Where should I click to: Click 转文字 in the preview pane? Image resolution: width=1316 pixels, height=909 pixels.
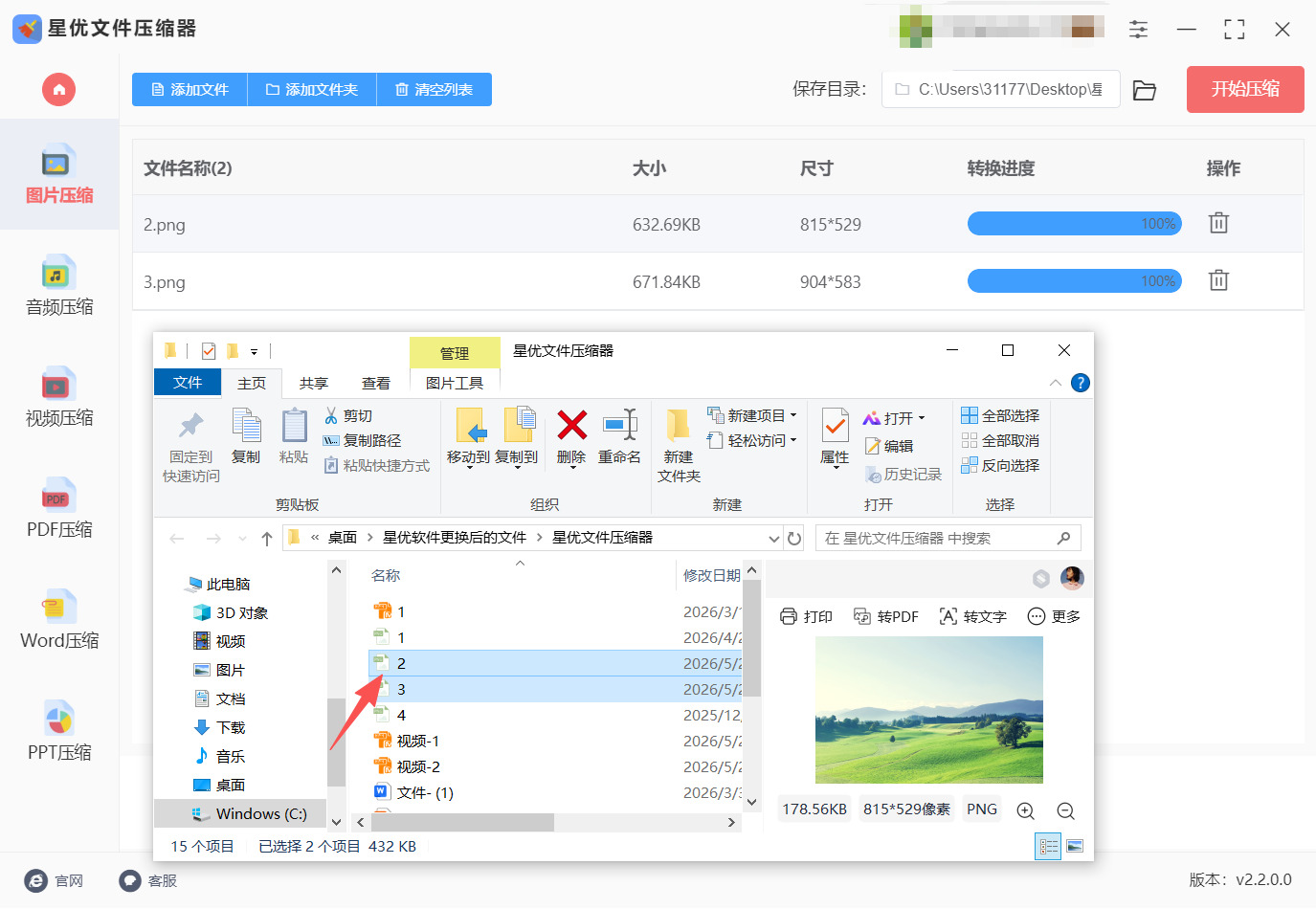click(972, 616)
